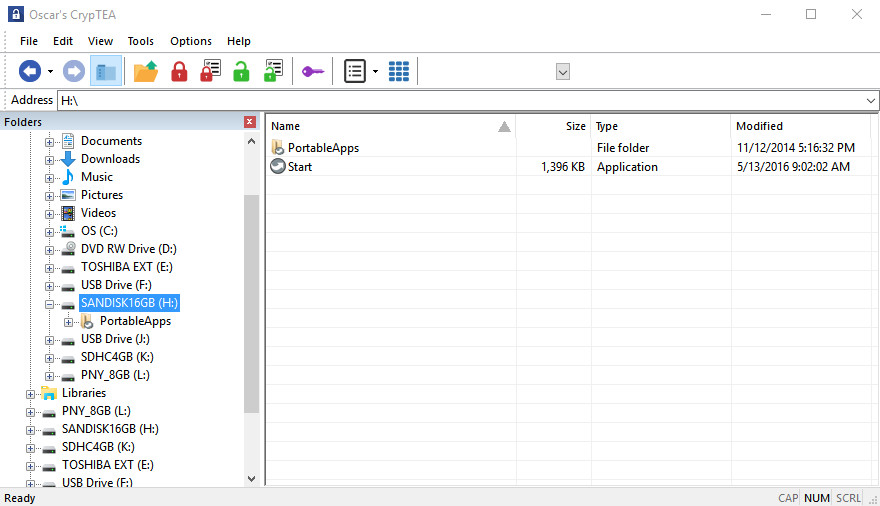Screen dimensions: 880x506
Task: Select highlighted SANDISK16GB (H:) drive
Action: [x=130, y=303]
